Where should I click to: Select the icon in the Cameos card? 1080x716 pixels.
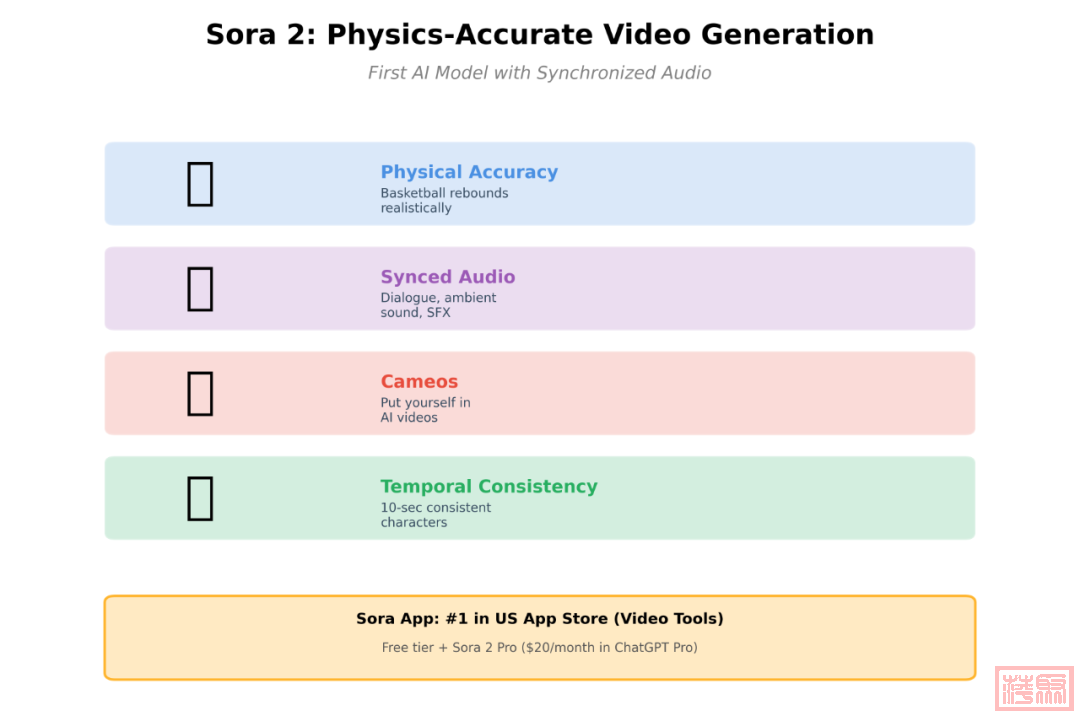[x=200, y=393]
